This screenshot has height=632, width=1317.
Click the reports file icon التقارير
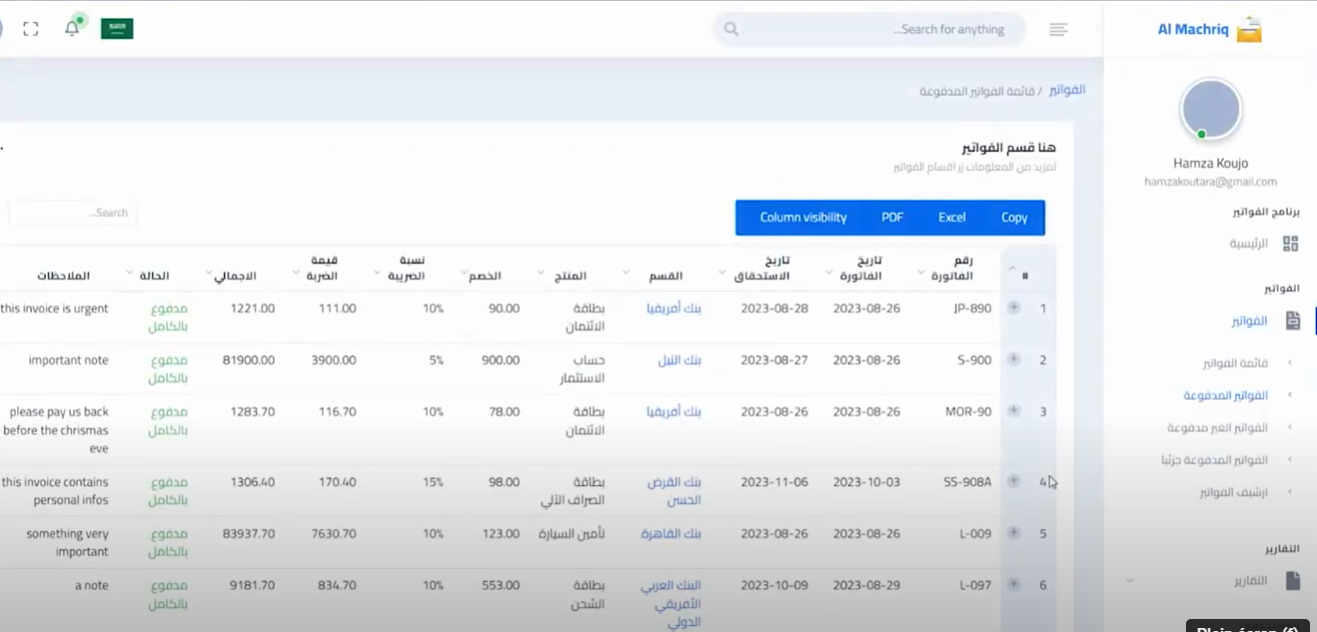(1293, 580)
